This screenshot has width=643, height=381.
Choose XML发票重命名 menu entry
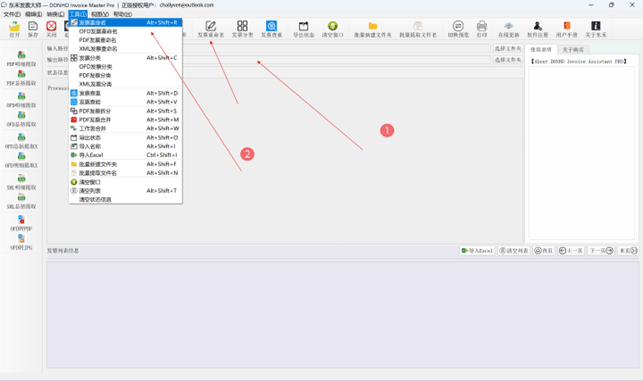click(125, 48)
